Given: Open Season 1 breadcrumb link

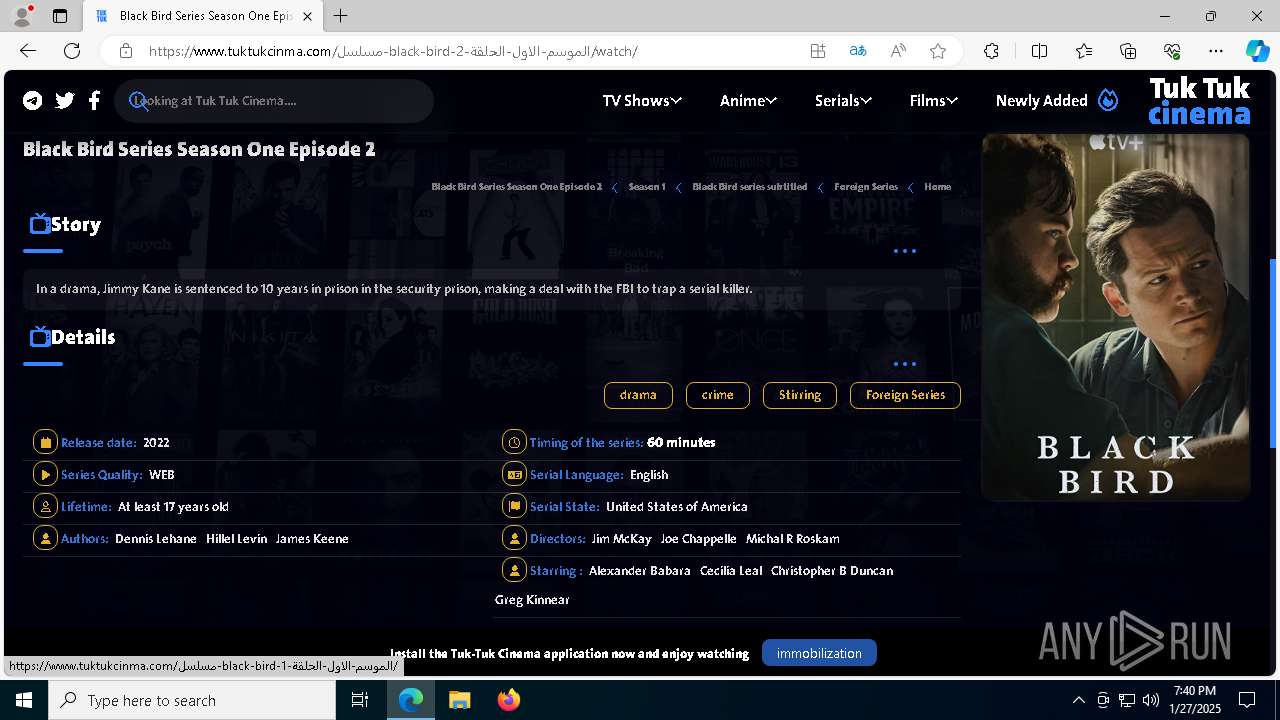Looking at the screenshot, I should 647,187.
